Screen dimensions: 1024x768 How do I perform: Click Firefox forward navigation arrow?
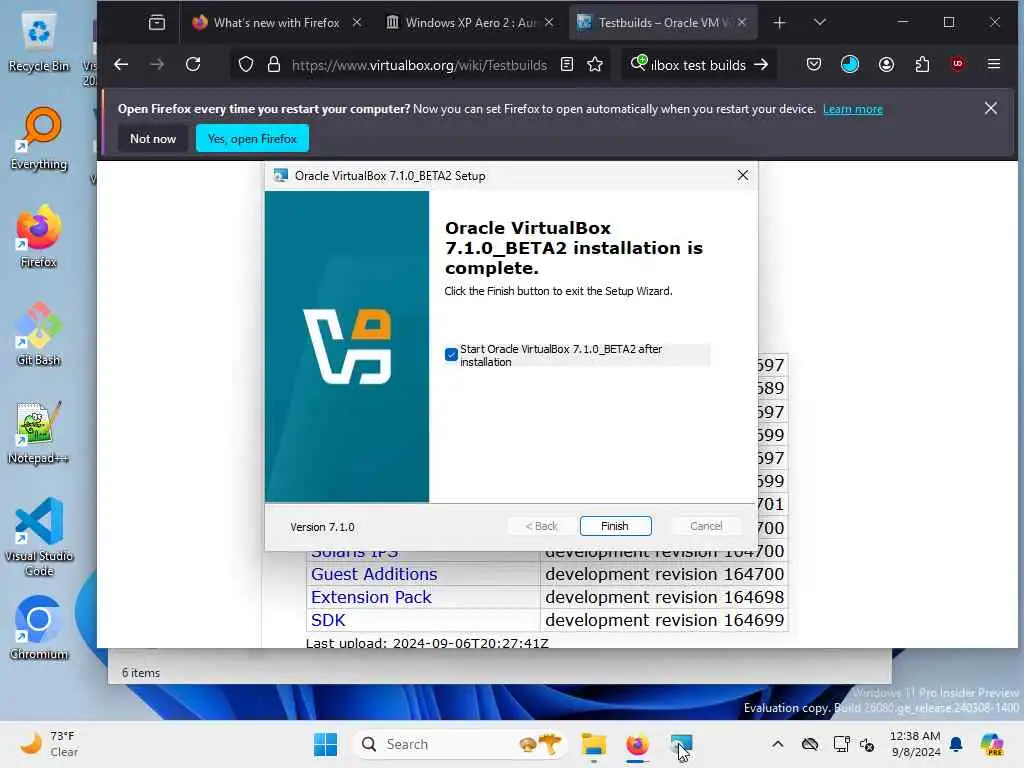point(157,65)
